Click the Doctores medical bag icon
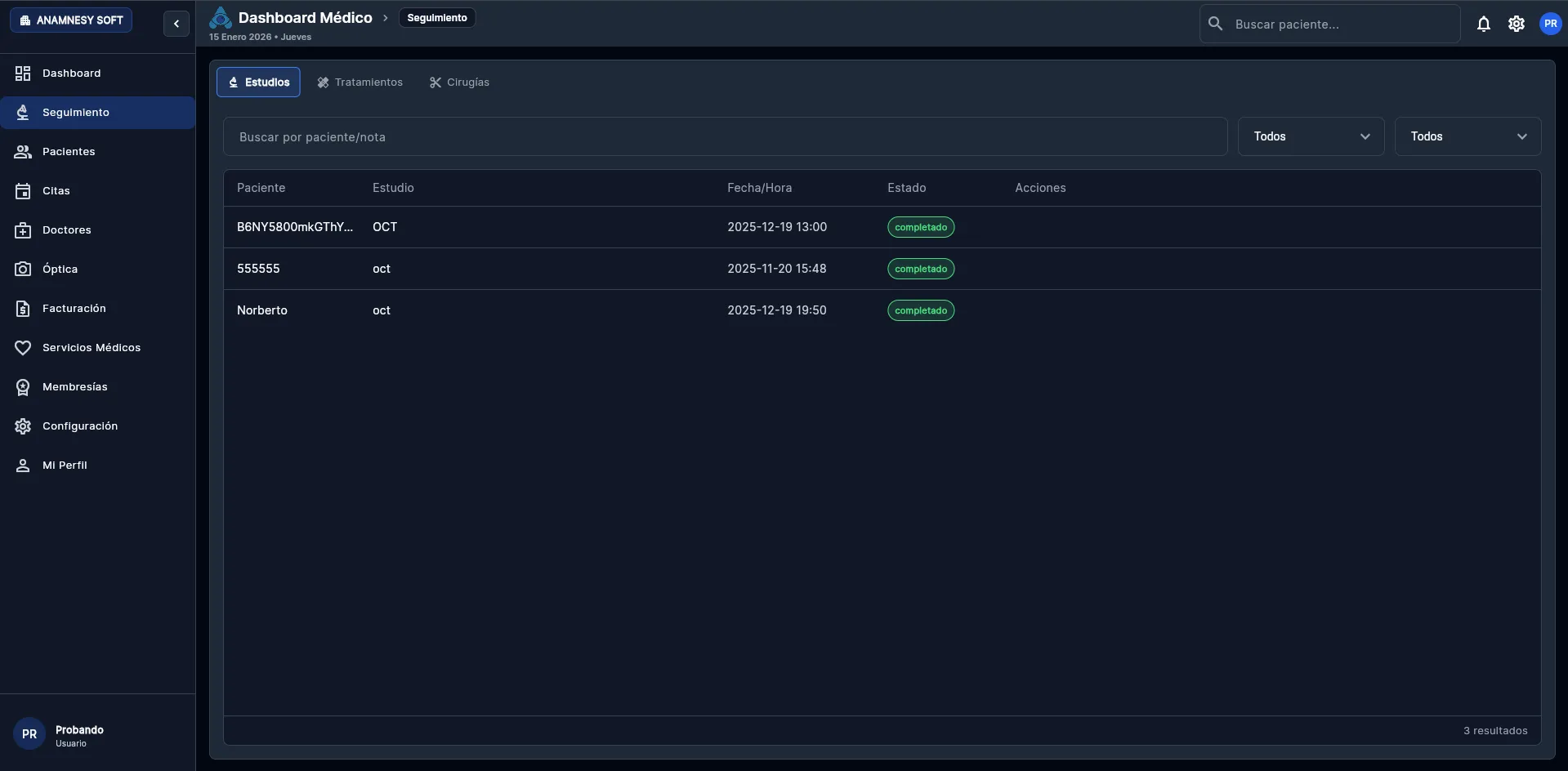This screenshot has width=1568, height=771. [23, 230]
